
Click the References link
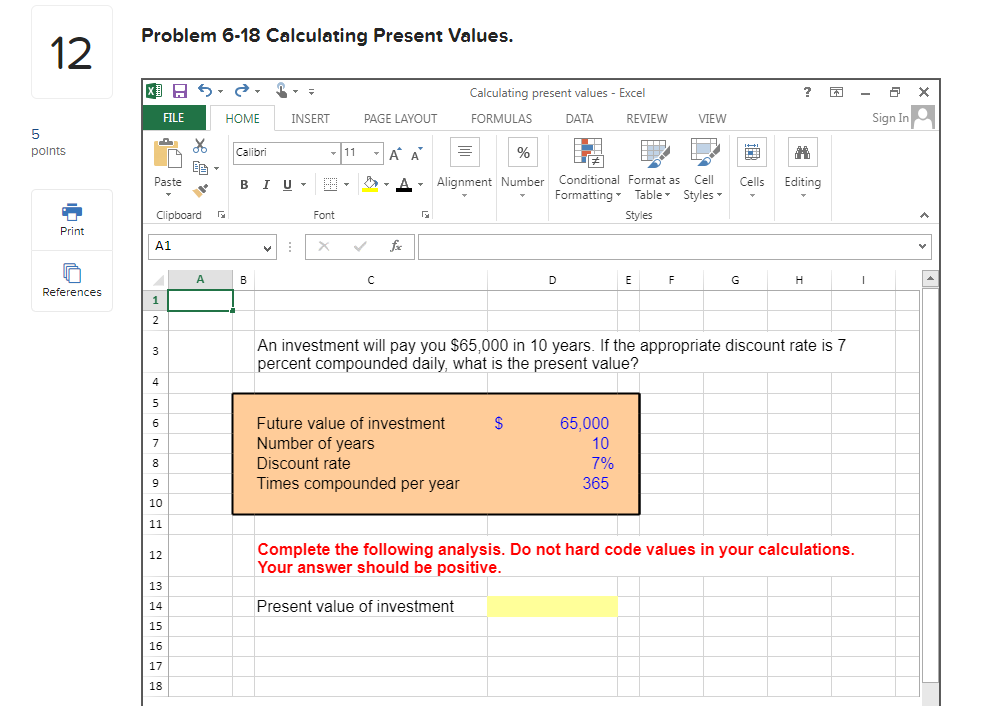[71, 281]
